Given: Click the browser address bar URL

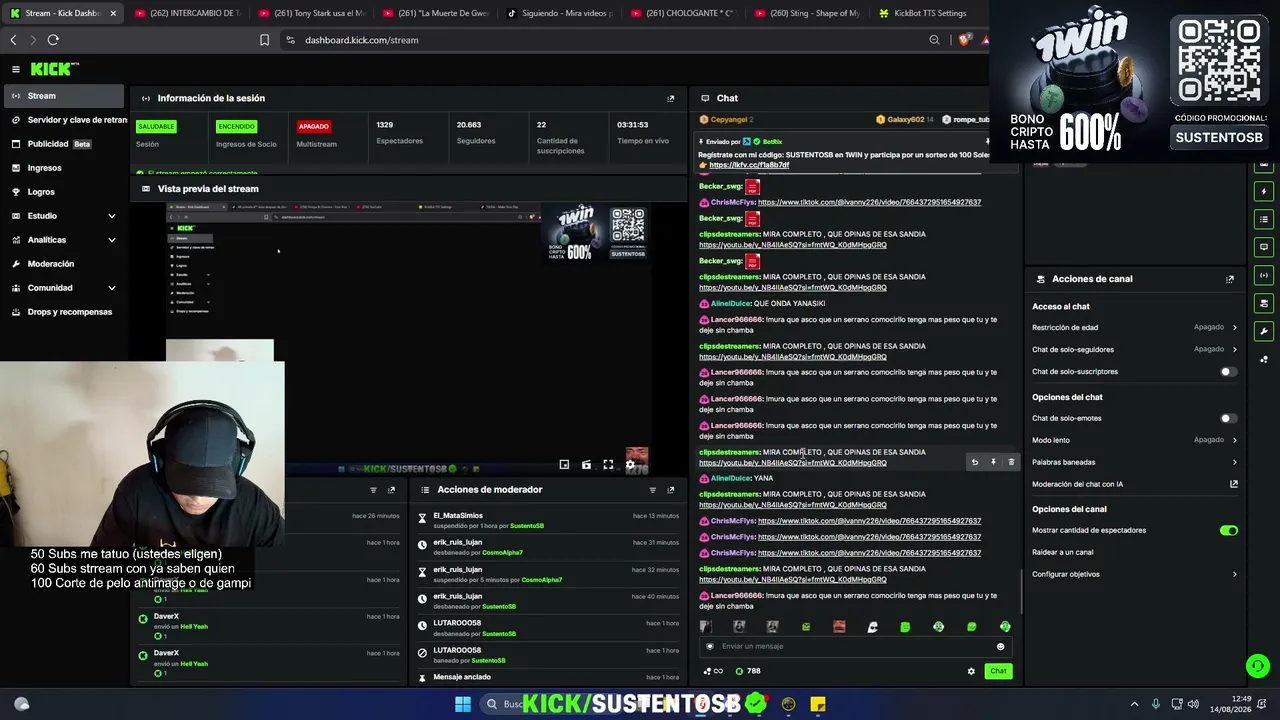Looking at the screenshot, I should (x=362, y=40).
